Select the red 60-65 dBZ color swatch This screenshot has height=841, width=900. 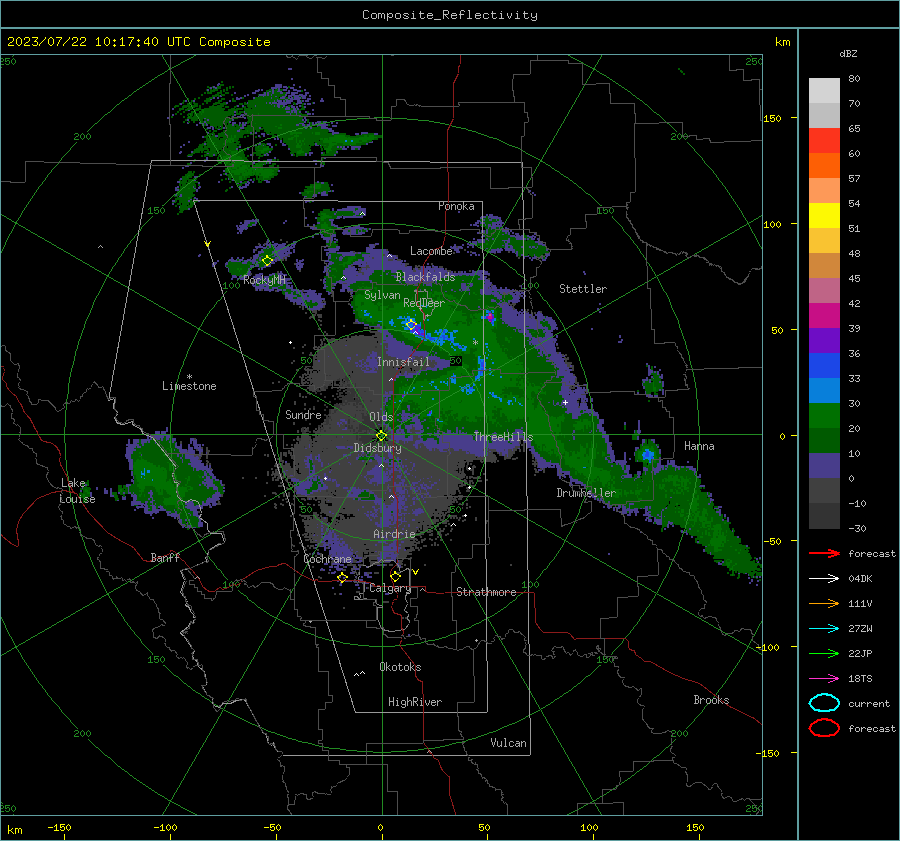tap(824, 140)
